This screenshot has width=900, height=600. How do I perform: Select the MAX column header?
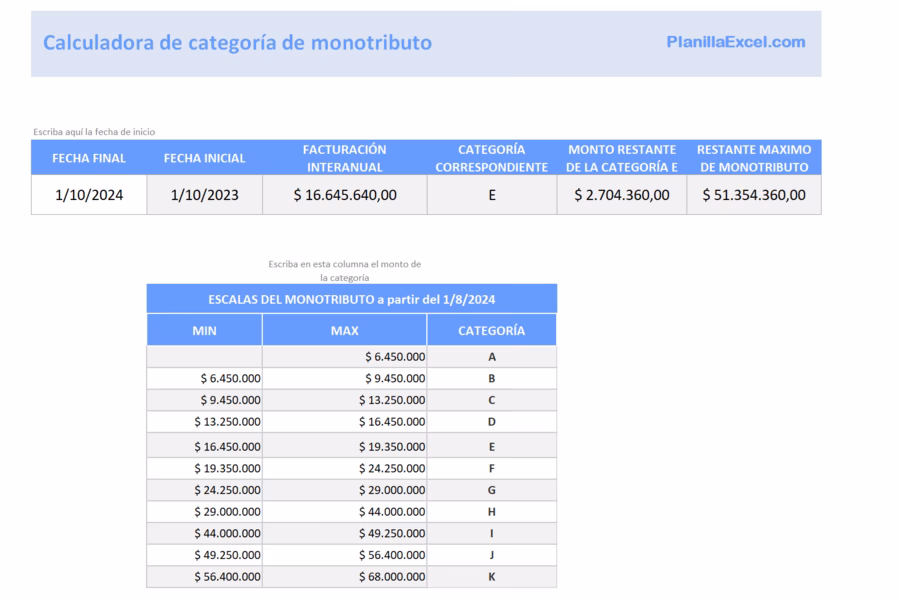pyautogui.click(x=343, y=329)
